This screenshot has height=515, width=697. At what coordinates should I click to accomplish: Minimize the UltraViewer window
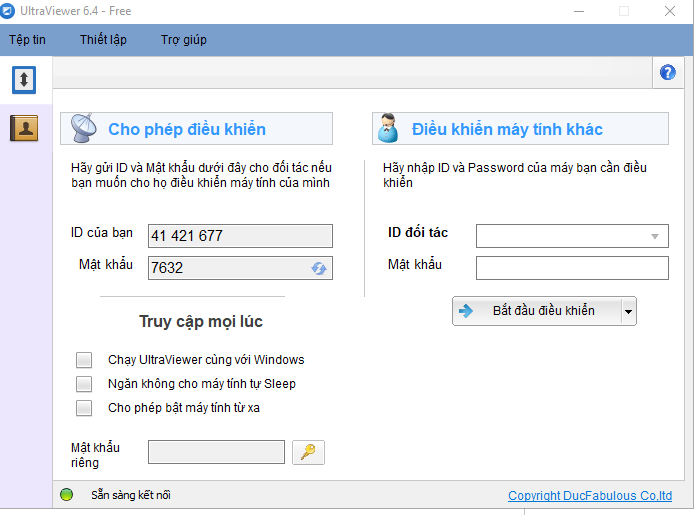pos(579,11)
